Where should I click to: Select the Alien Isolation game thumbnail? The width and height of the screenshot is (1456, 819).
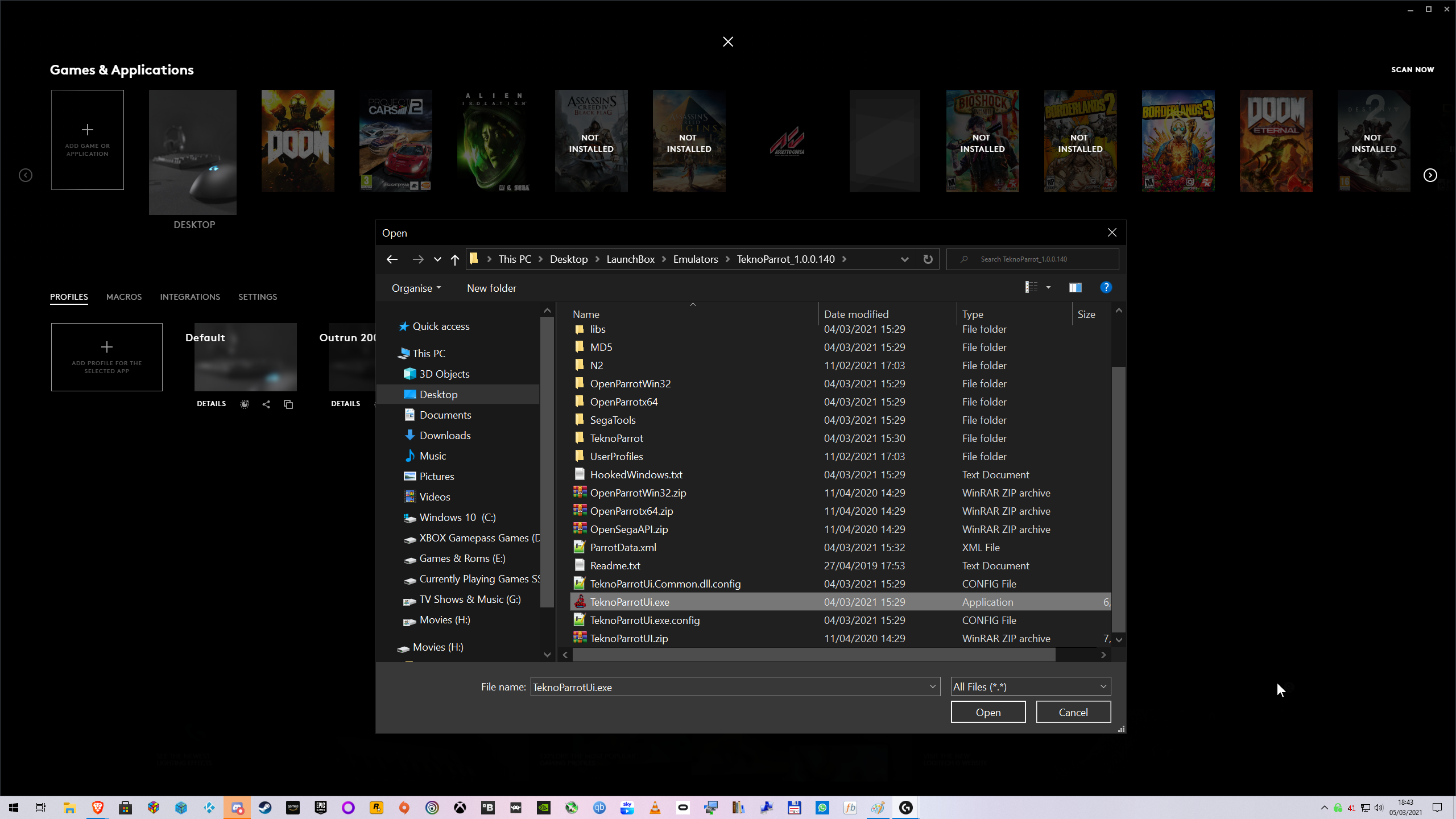[x=494, y=141]
